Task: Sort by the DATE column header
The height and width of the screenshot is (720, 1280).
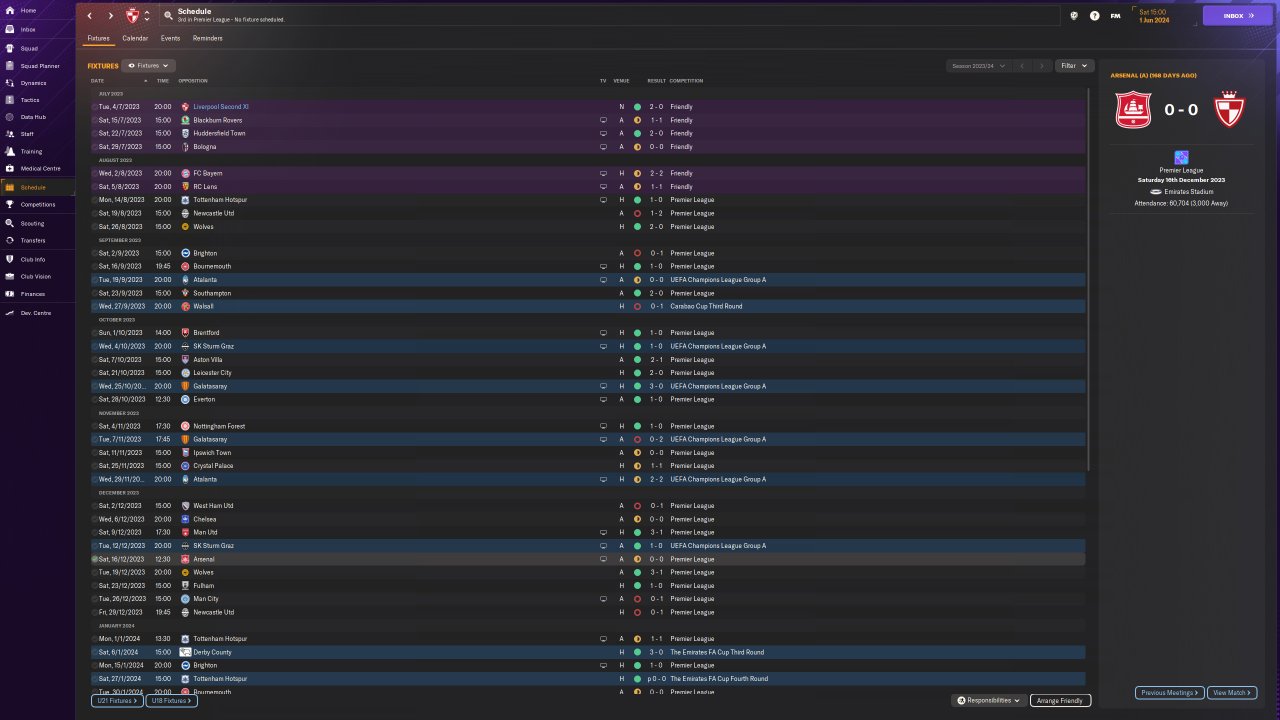Action: [x=97, y=80]
